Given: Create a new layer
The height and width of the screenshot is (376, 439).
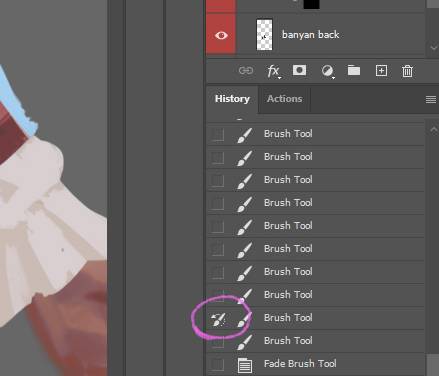Looking at the screenshot, I should tap(381, 71).
